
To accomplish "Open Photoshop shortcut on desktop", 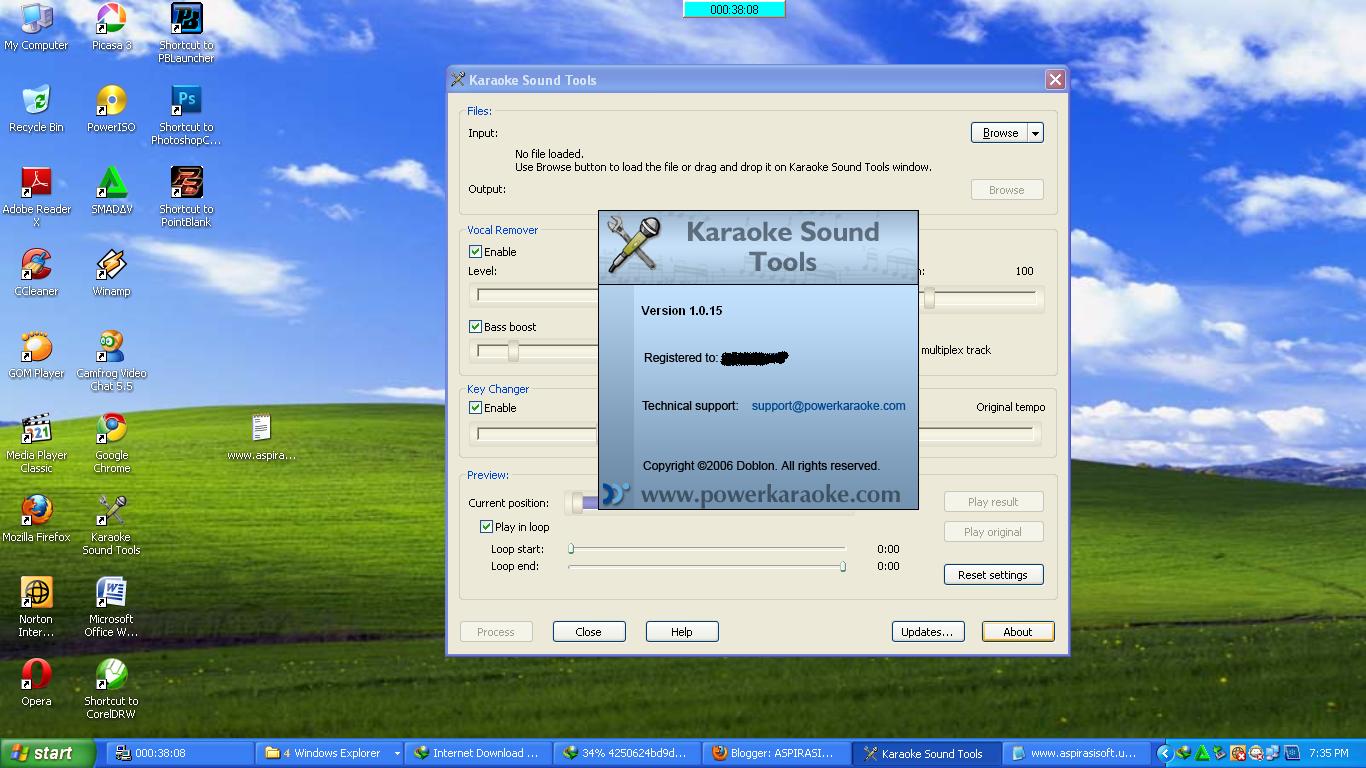I will [x=186, y=115].
